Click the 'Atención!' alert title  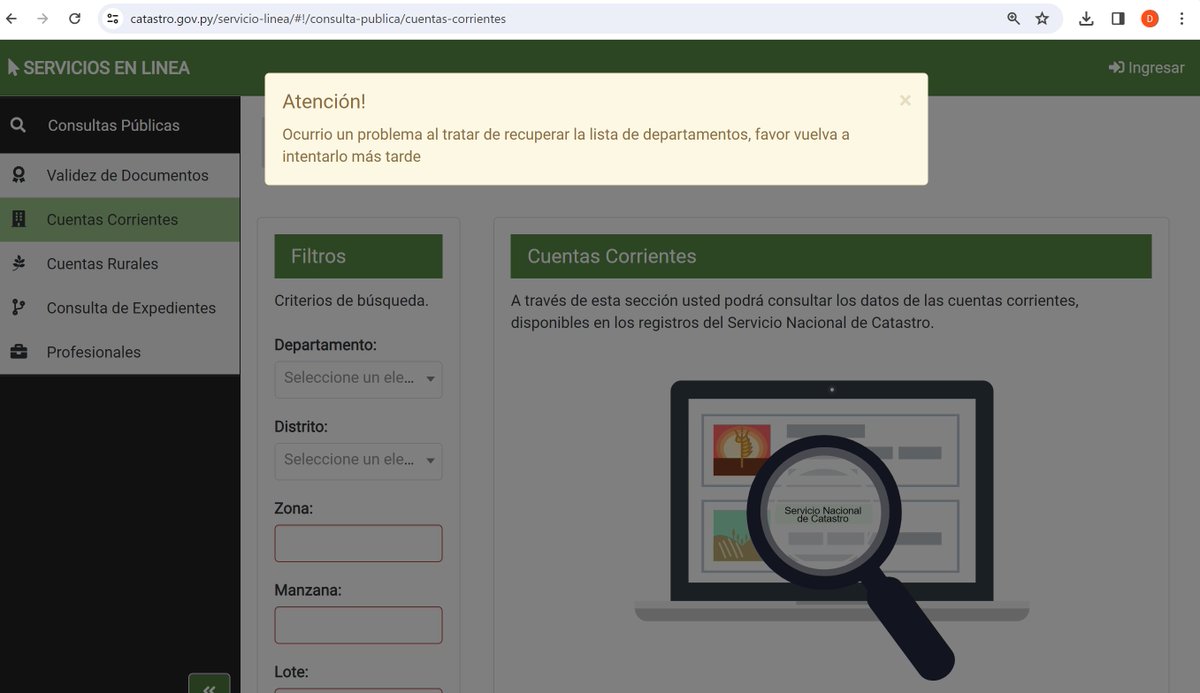tap(324, 101)
